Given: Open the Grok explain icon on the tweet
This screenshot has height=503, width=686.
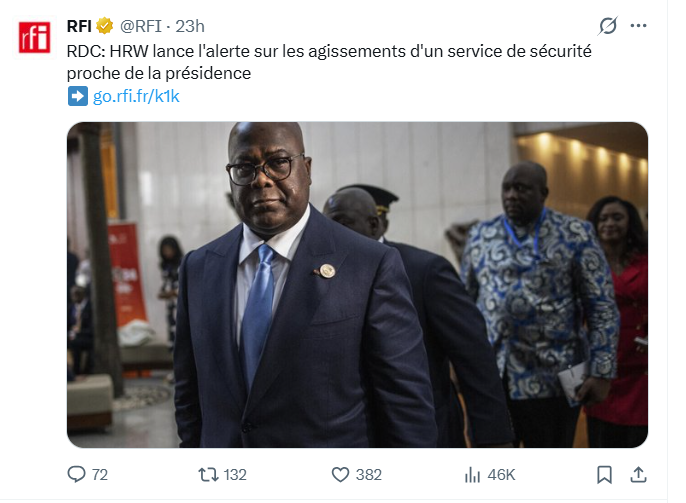Looking at the screenshot, I should tap(608, 26).
